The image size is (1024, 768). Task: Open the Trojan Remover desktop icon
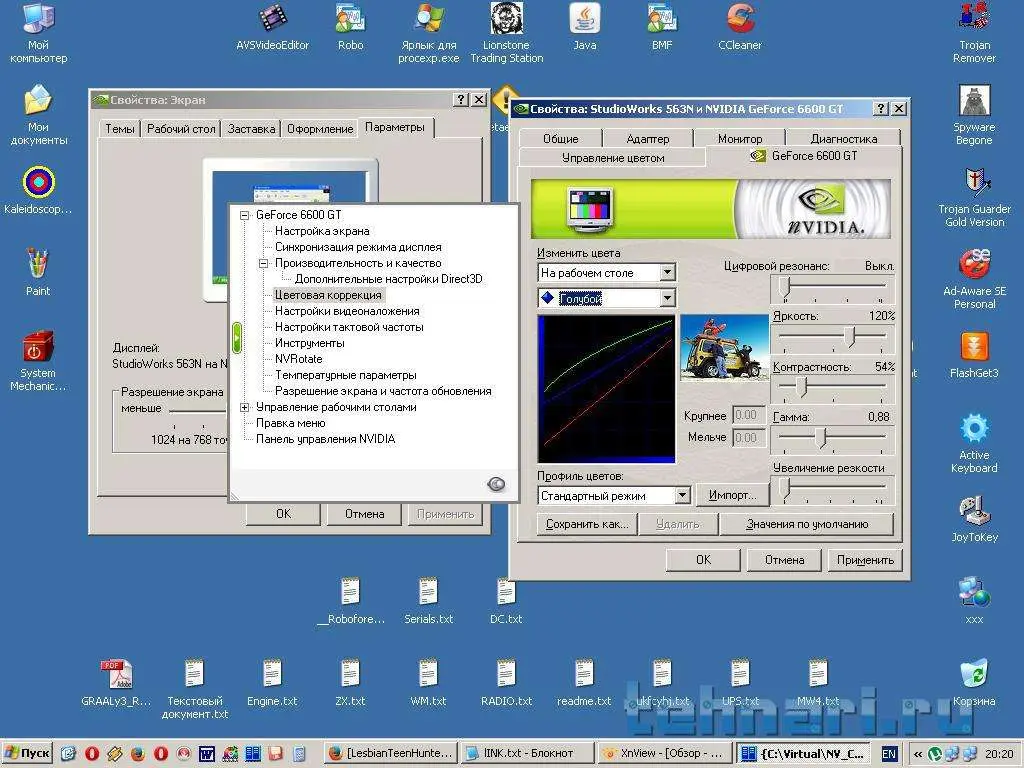[974, 19]
